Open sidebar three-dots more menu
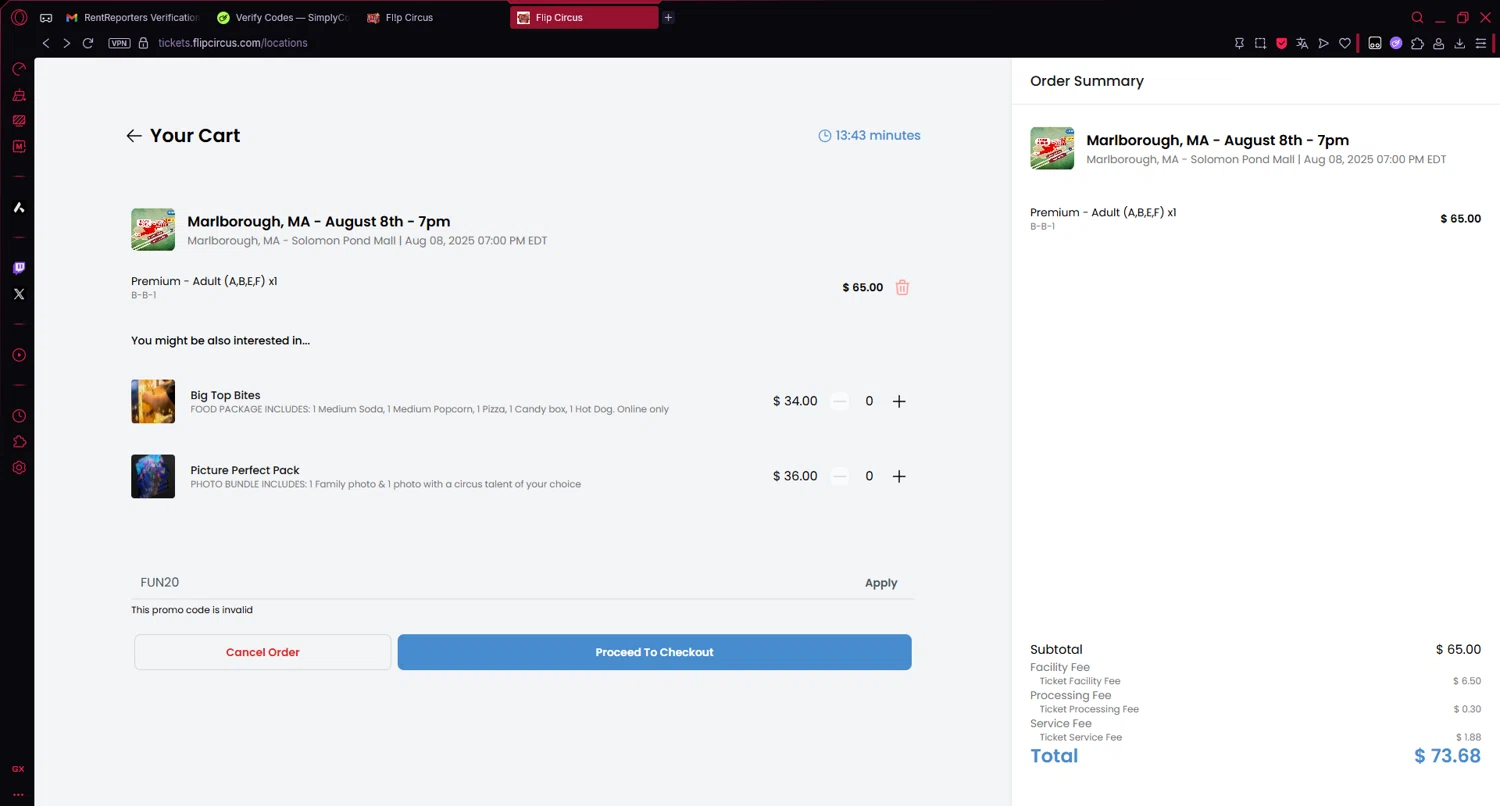The height and width of the screenshot is (806, 1500). [x=18, y=794]
